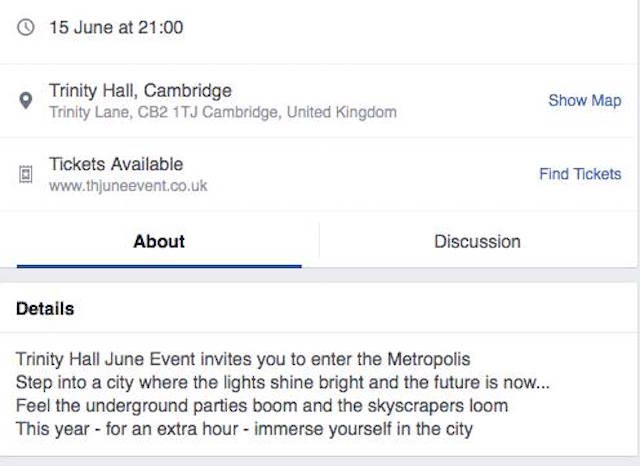This screenshot has height=466, width=640.
Task: Click the location pin icon
Action: 26,100
